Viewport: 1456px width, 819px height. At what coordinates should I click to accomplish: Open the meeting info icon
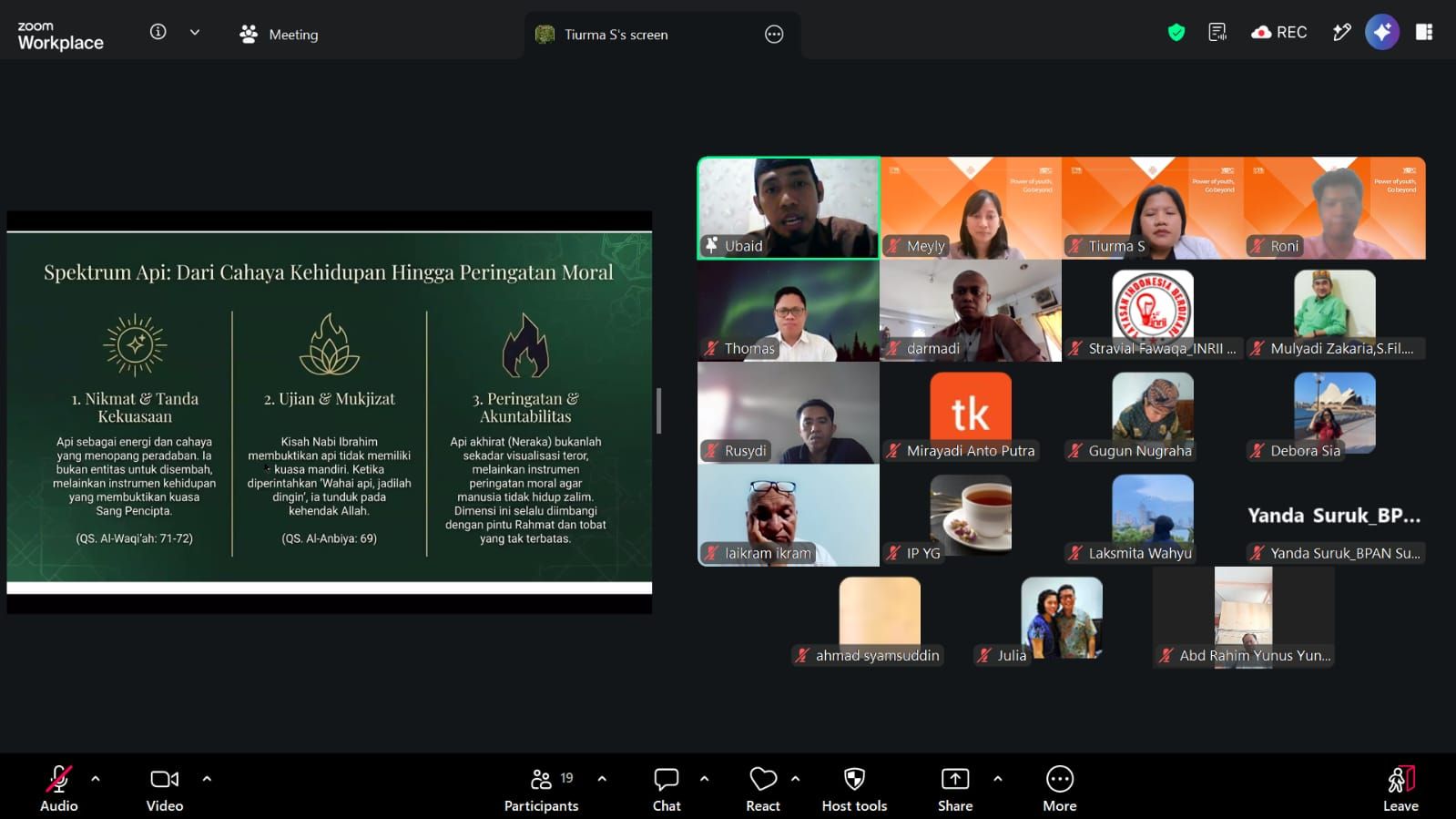(x=158, y=33)
